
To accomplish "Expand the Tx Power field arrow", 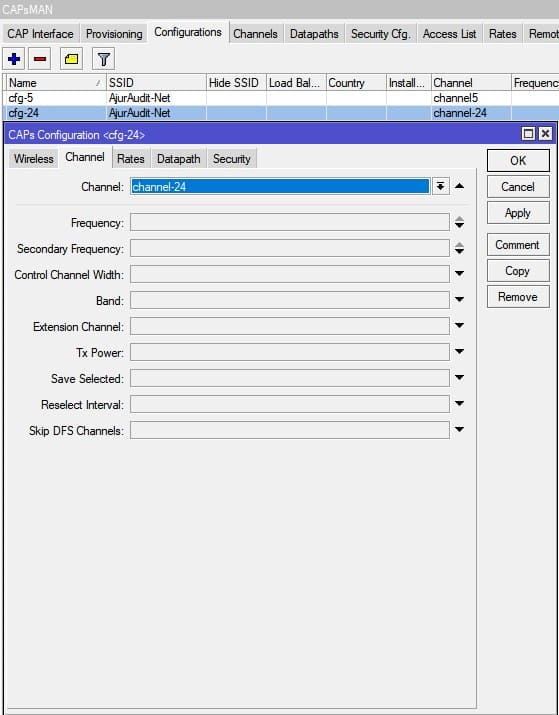I will click(x=460, y=352).
